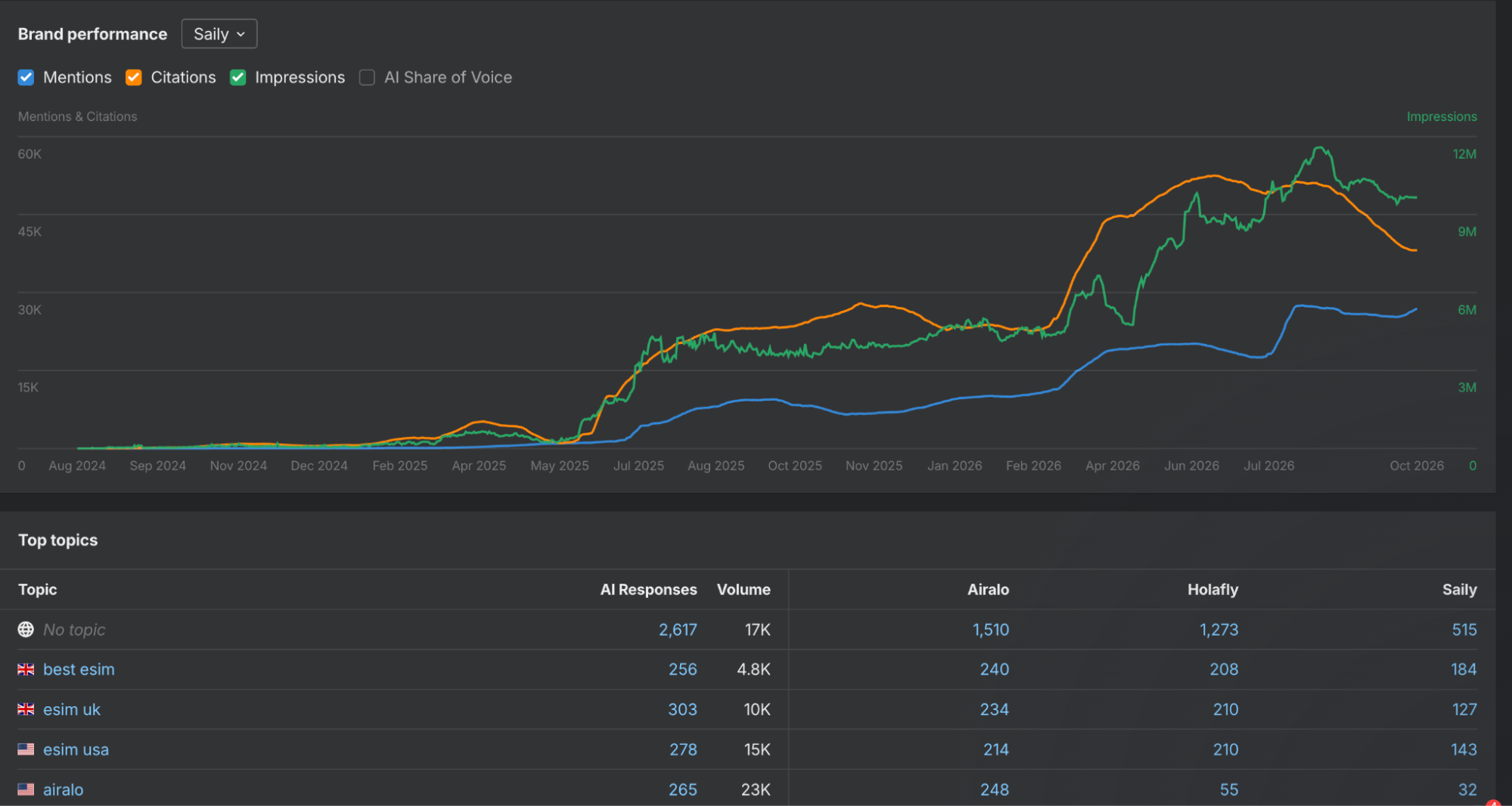Open AI Responses value 265 for airalo
The image size is (1512, 806).
coord(683,789)
